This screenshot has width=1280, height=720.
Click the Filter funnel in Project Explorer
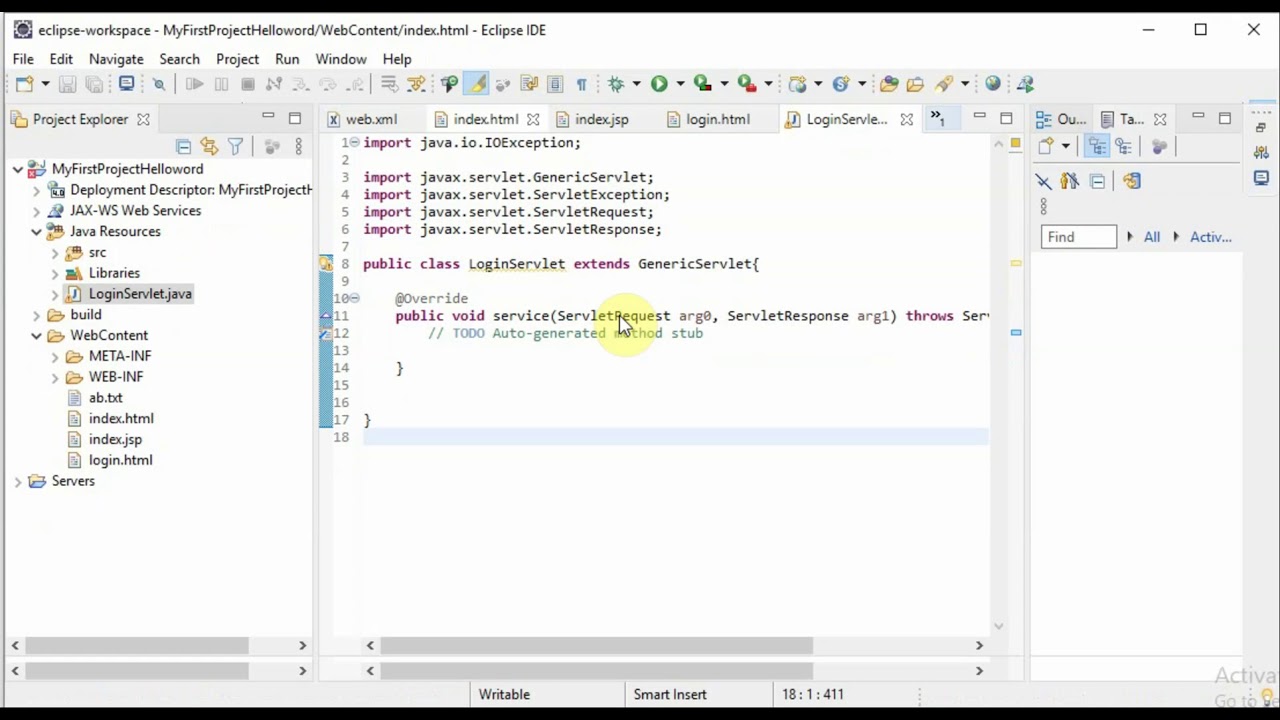click(x=236, y=147)
